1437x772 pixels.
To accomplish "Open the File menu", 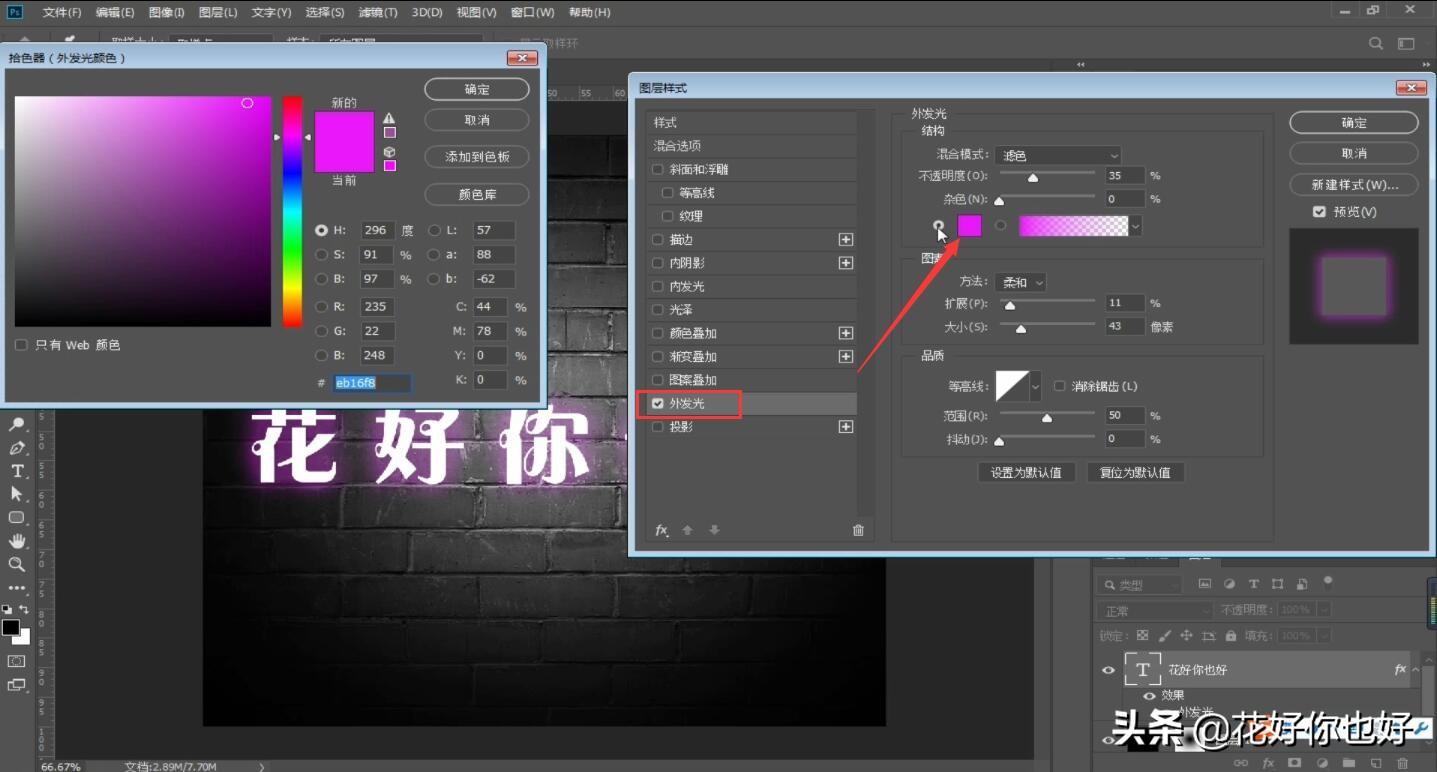I will 62,13.
